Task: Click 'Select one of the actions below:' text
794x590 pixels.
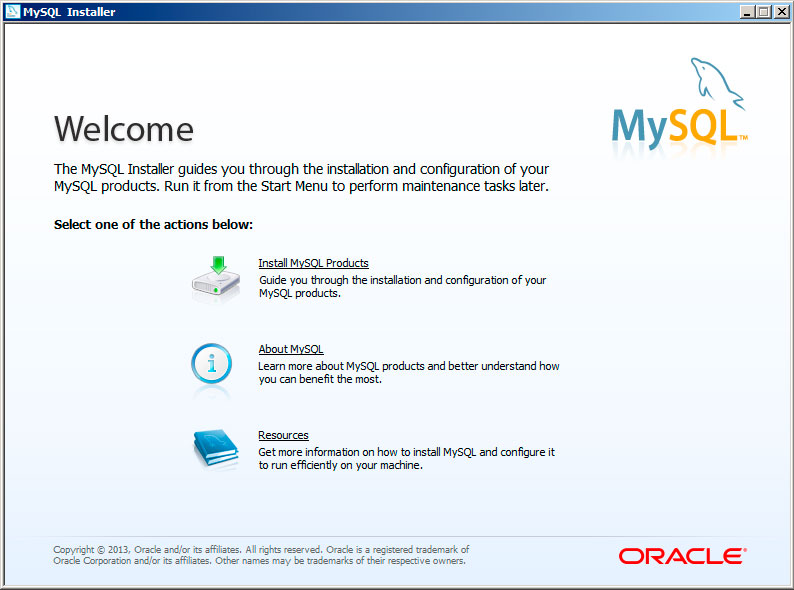Action: click(153, 224)
